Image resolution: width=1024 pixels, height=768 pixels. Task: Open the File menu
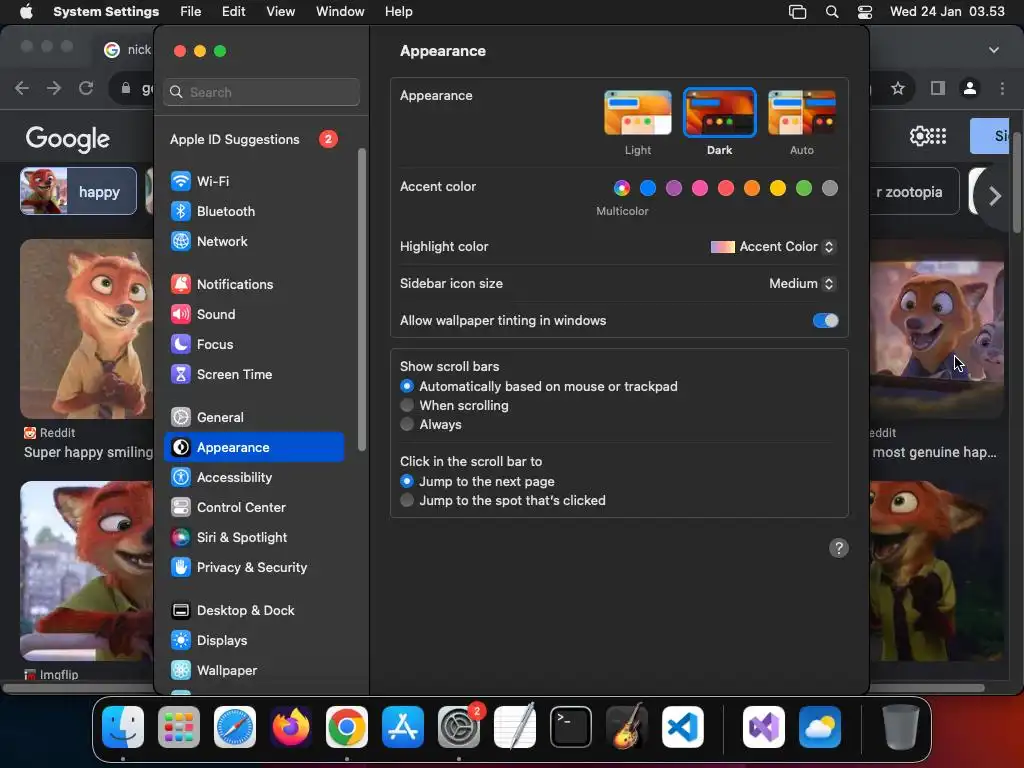point(191,12)
